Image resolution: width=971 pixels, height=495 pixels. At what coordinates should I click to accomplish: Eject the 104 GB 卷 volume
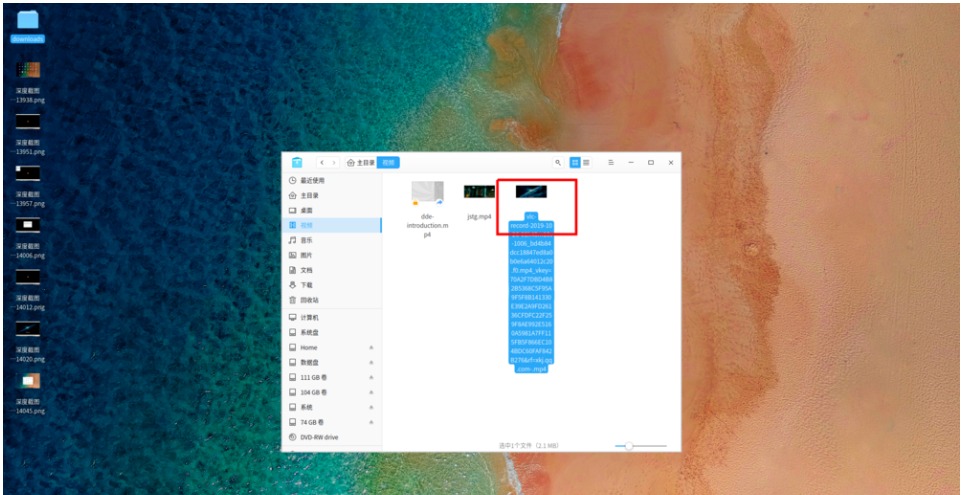pos(372,392)
